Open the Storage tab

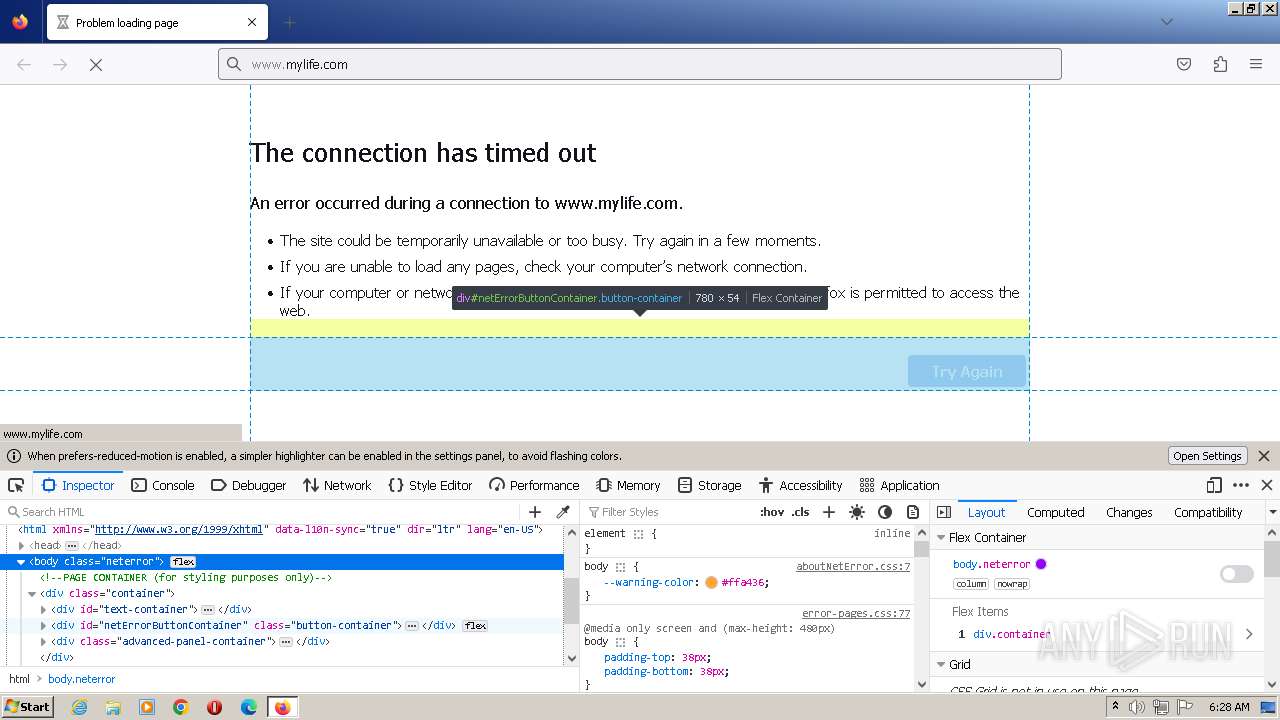[x=709, y=485]
